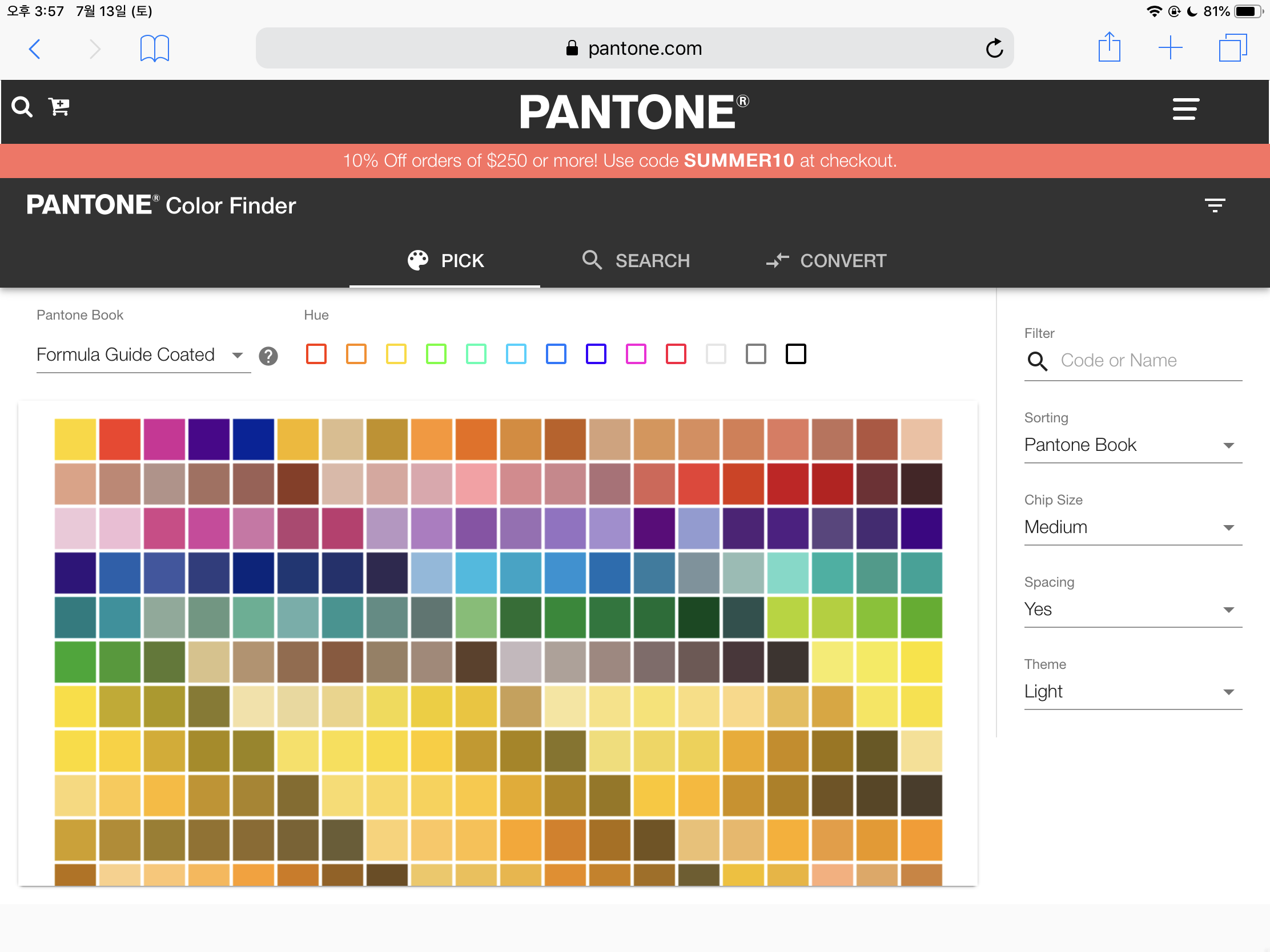Select the pale peach chip ending top row
The image size is (1270, 952).
click(922, 439)
